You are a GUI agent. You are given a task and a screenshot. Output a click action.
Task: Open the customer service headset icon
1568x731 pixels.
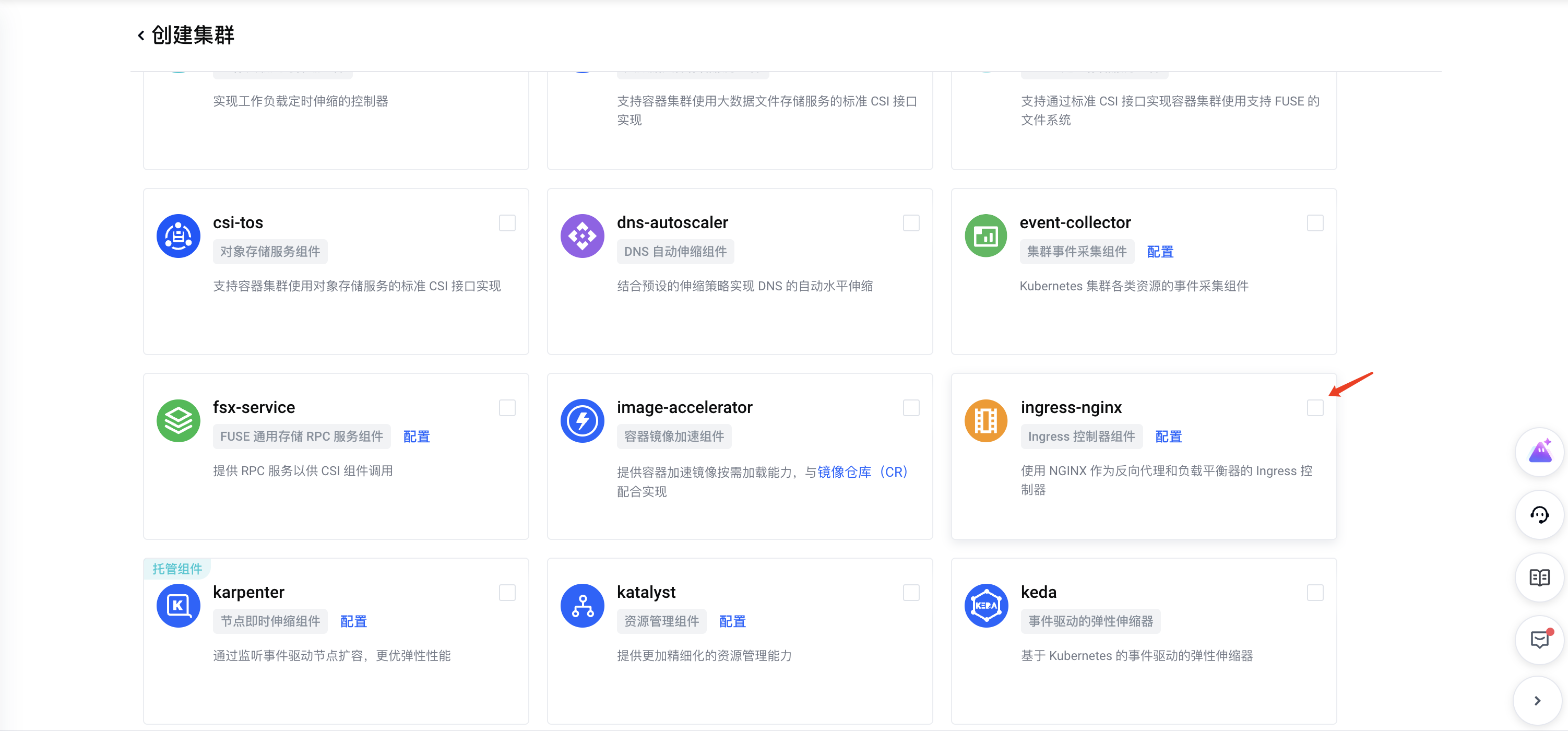click(x=1539, y=515)
